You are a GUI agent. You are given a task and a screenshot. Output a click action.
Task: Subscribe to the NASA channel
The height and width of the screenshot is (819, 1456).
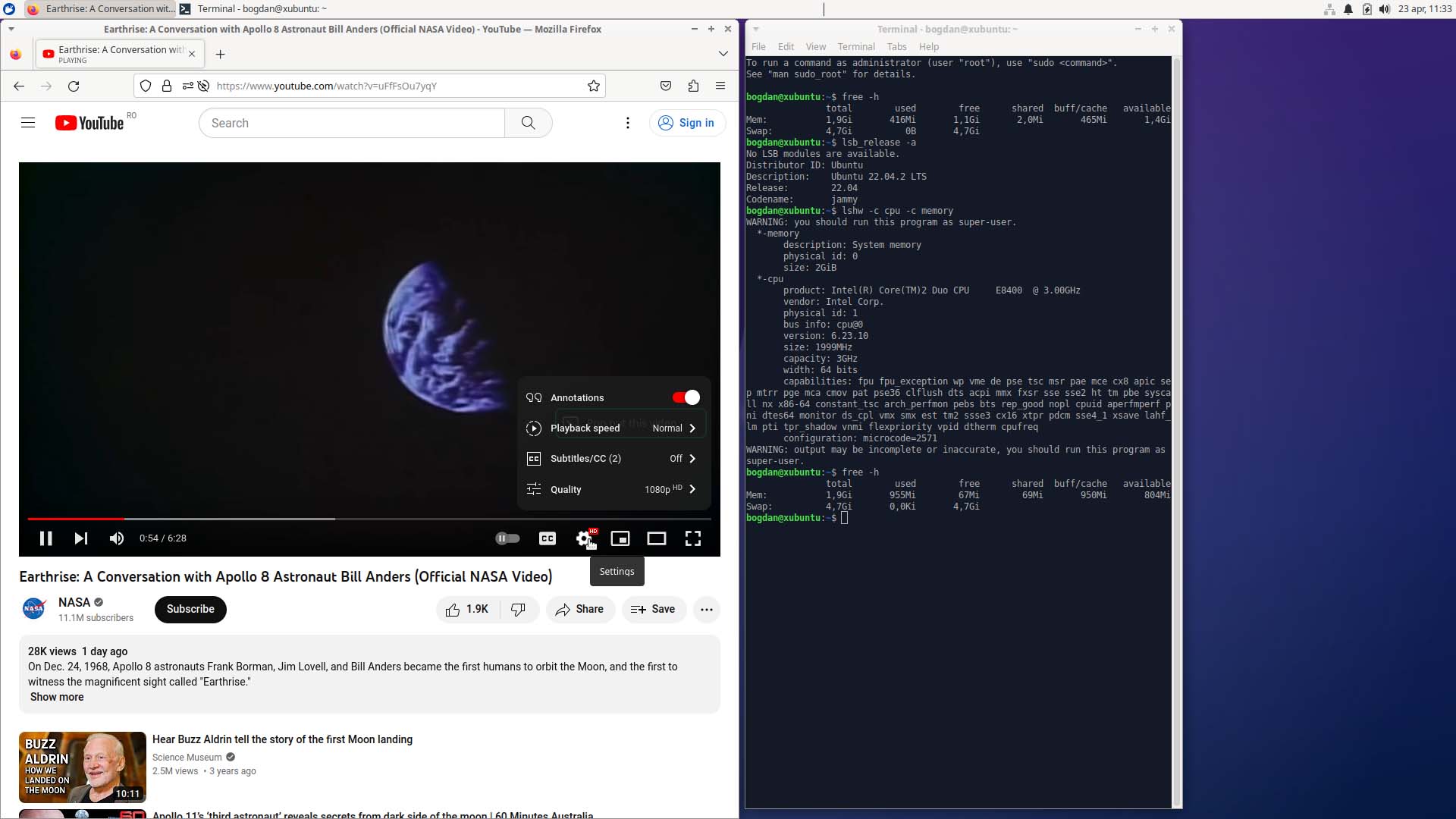pos(190,609)
